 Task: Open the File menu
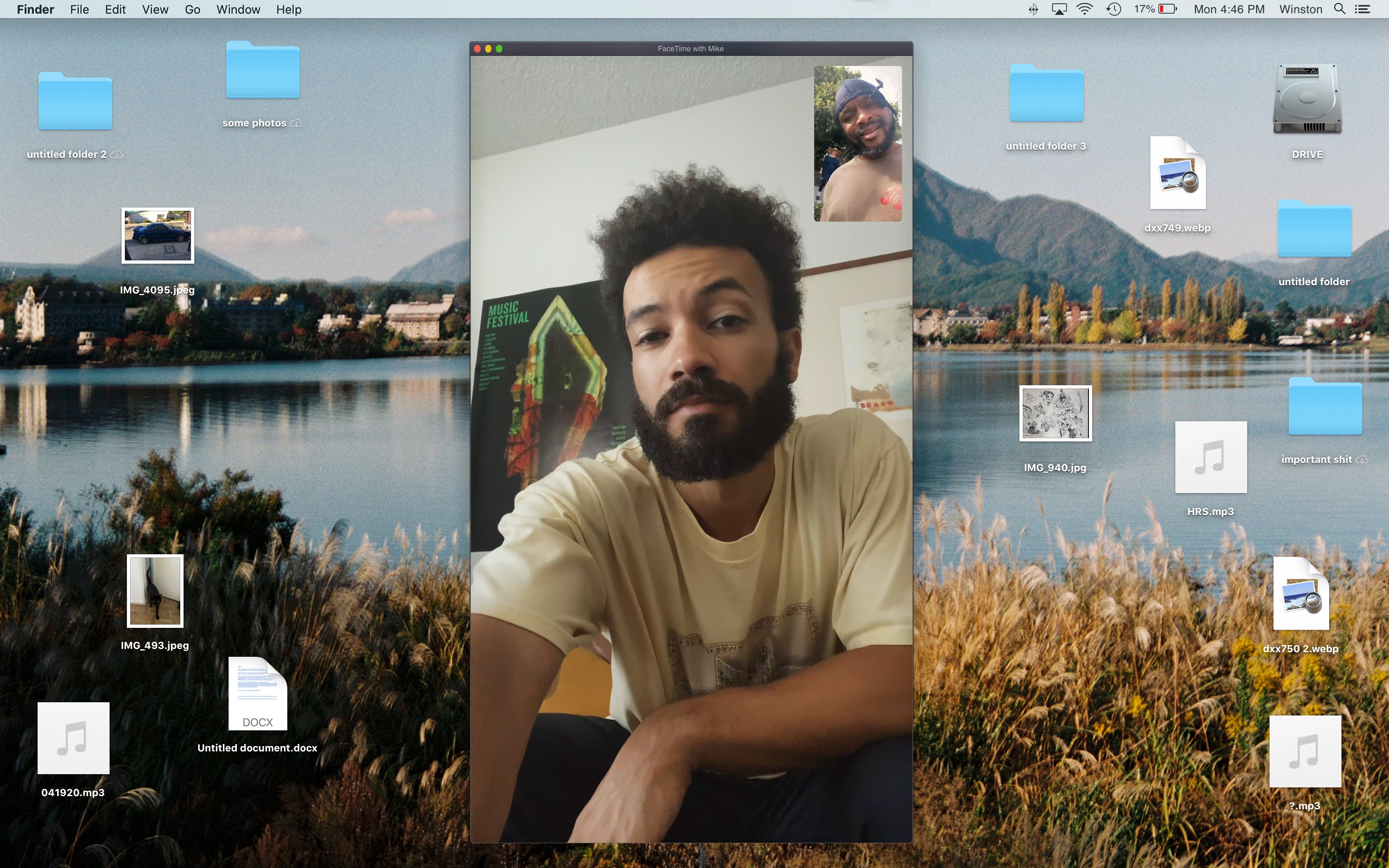click(79, 9)
